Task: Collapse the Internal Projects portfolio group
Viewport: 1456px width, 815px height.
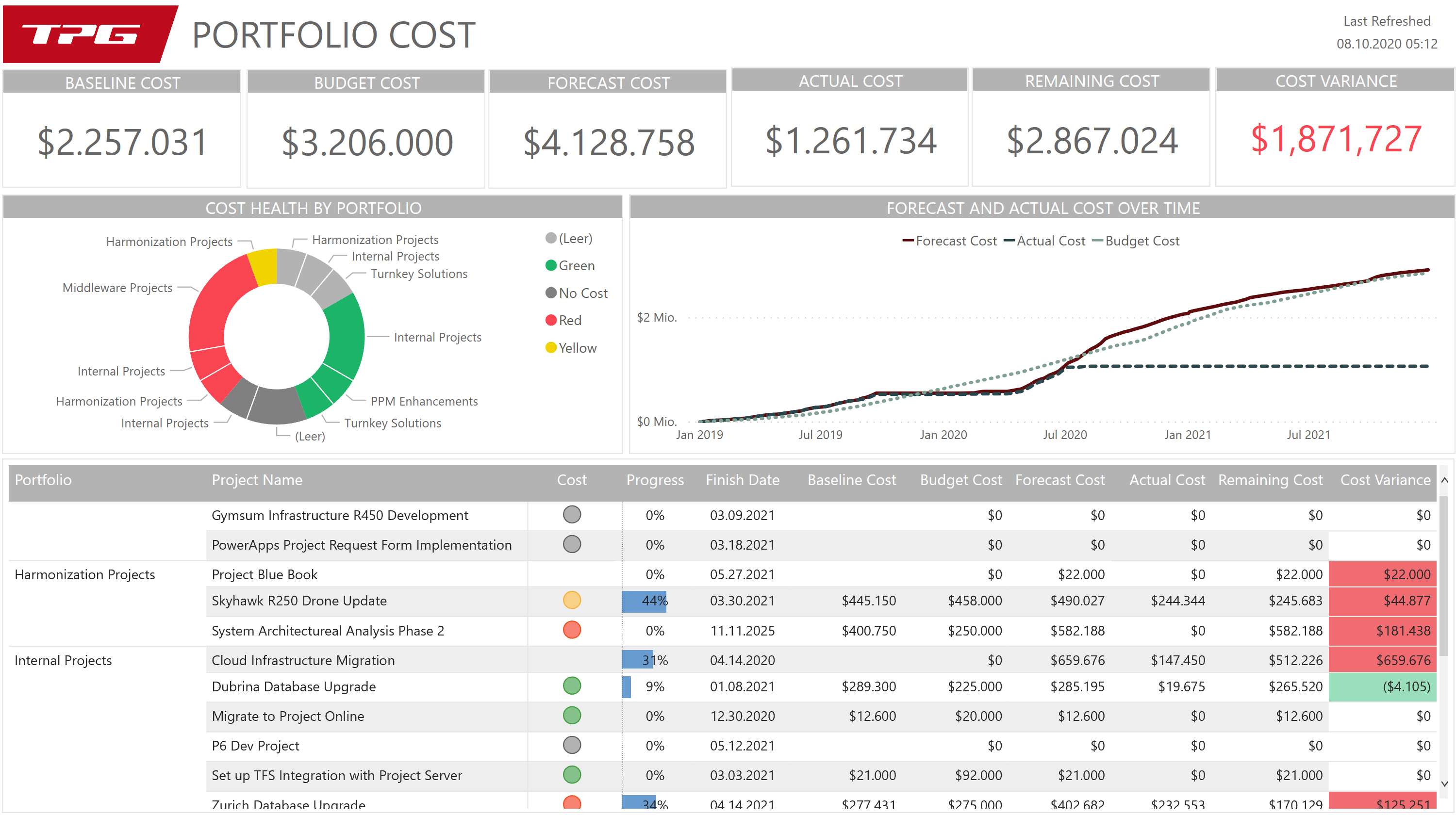Action: click(63, 660)
